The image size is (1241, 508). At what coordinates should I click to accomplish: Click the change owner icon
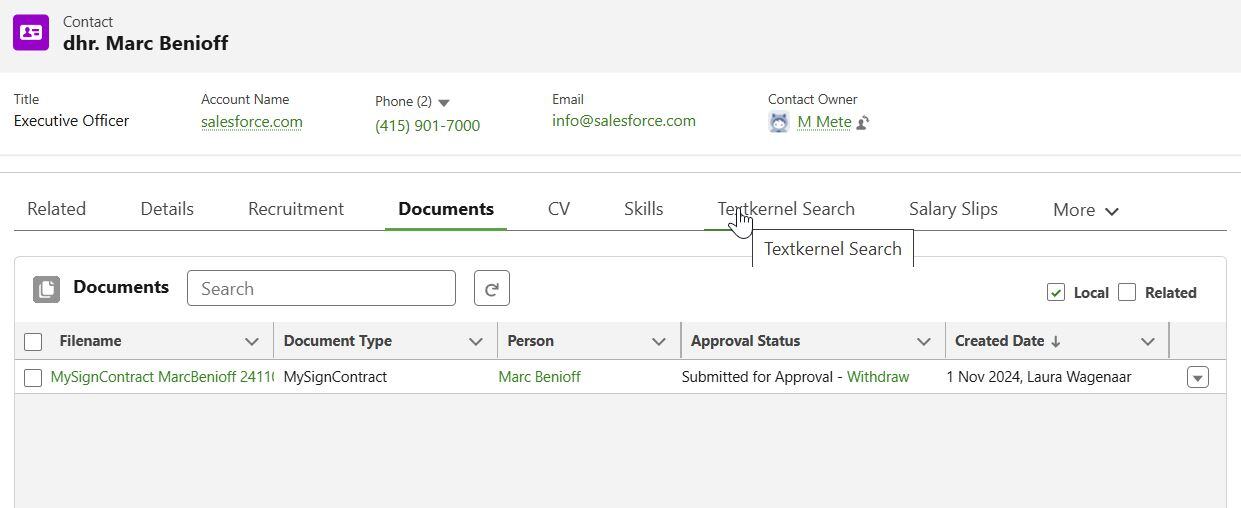863,123
